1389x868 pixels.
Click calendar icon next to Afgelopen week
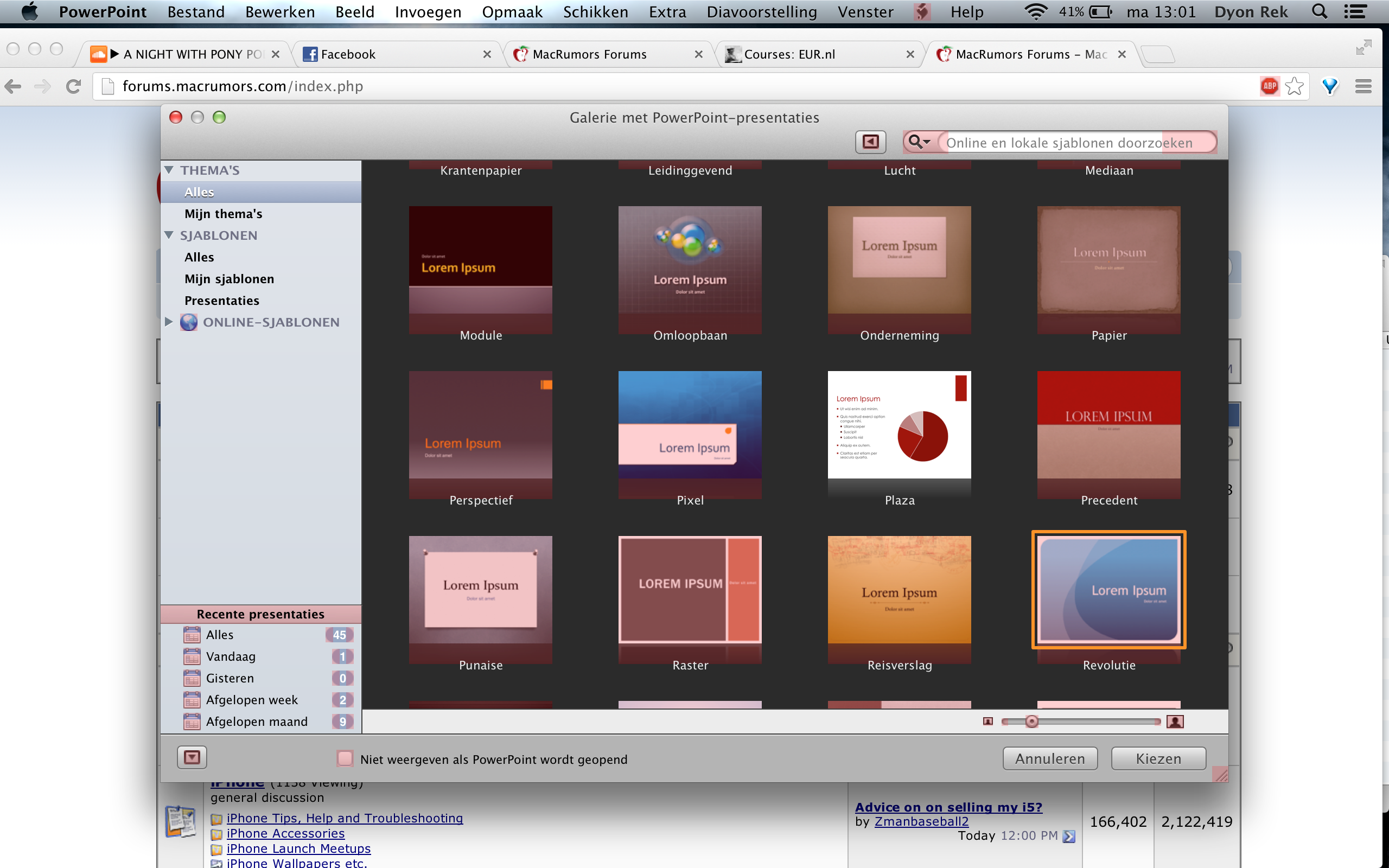(x=192, y=700)
